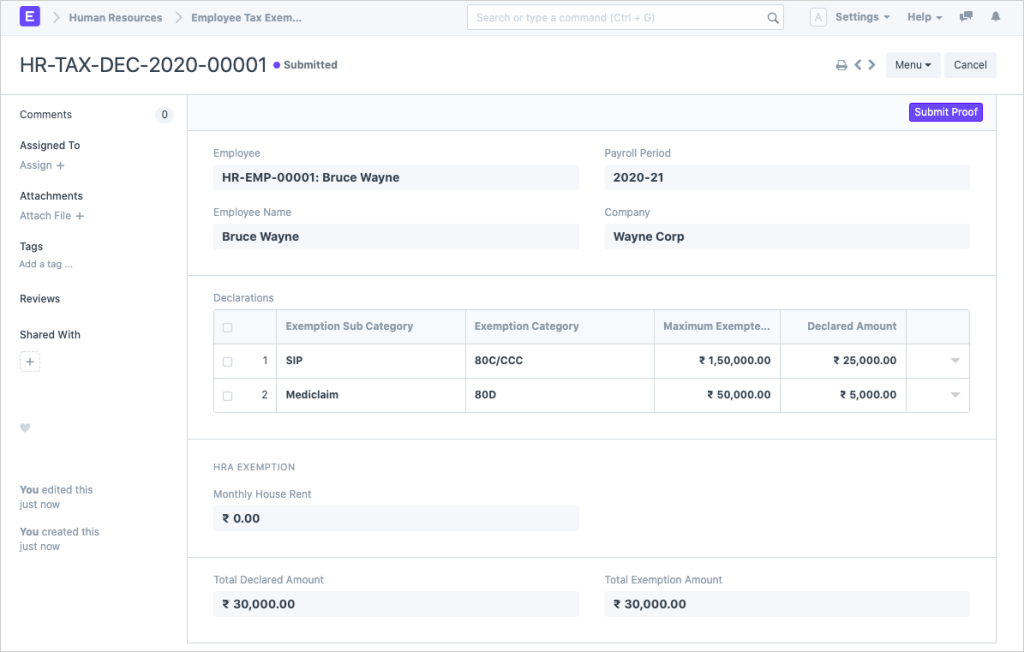1024x652 pixels.
Task: Click the previous document arrow
Action: point(859,64)
